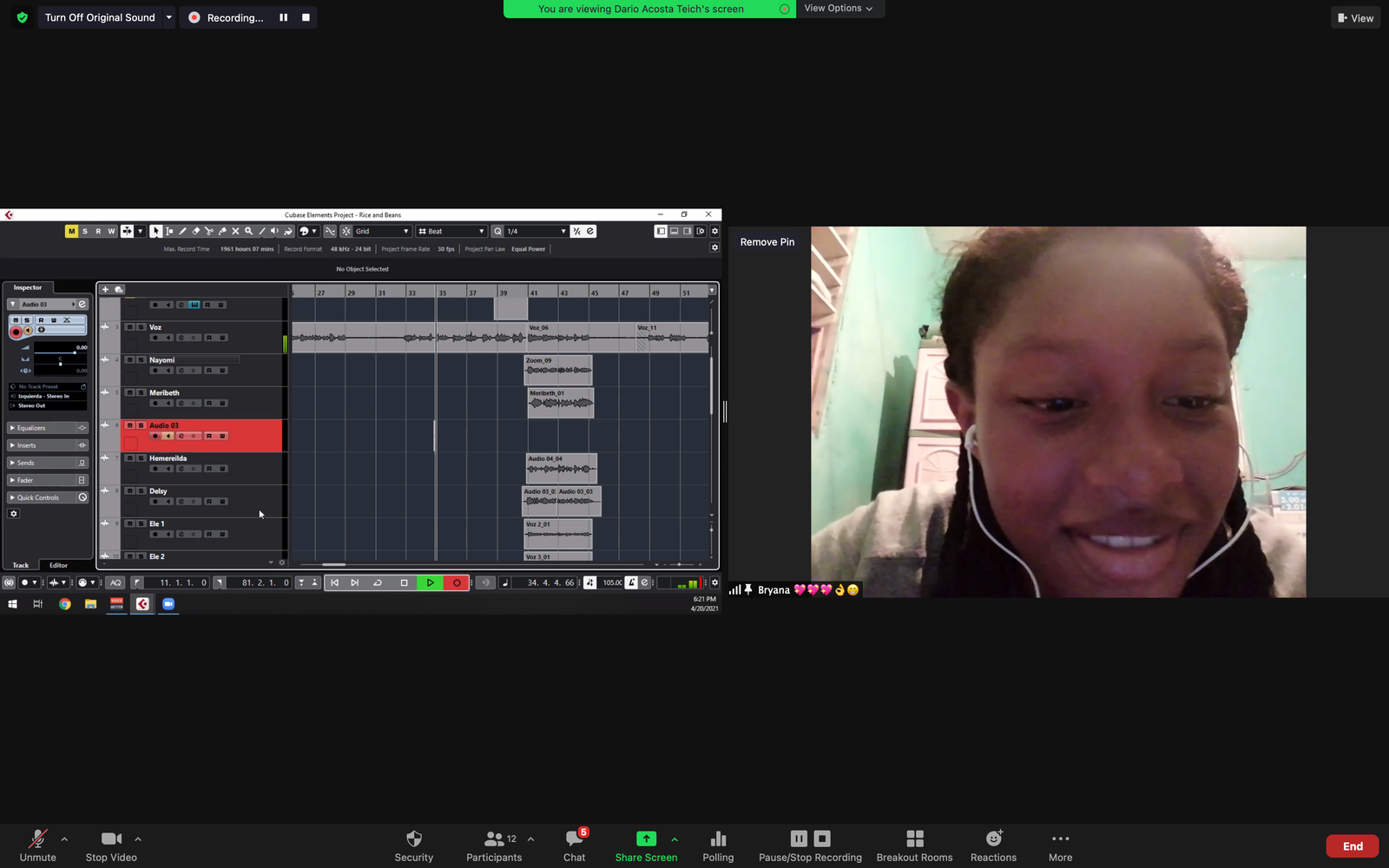
Task: Select the Zoom magnifier tool
Action: click(x=248, y=231)
